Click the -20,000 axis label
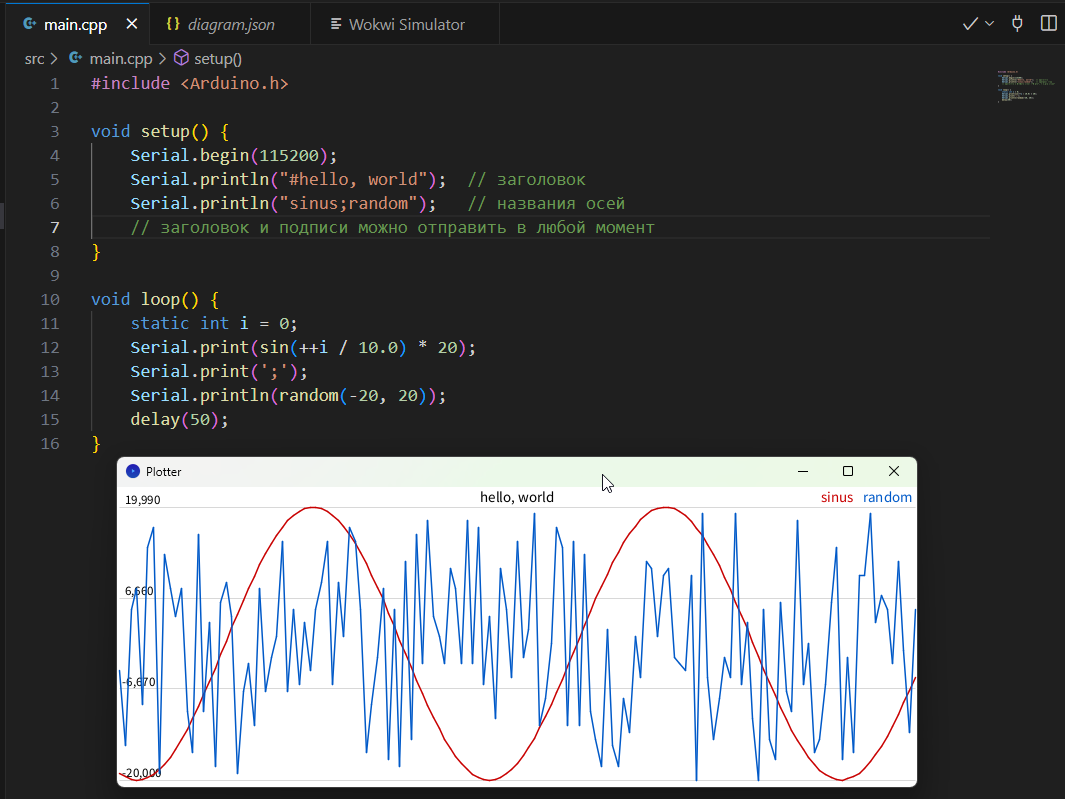Viewport: 1065px width, 799px height. [x=142, y=773]
